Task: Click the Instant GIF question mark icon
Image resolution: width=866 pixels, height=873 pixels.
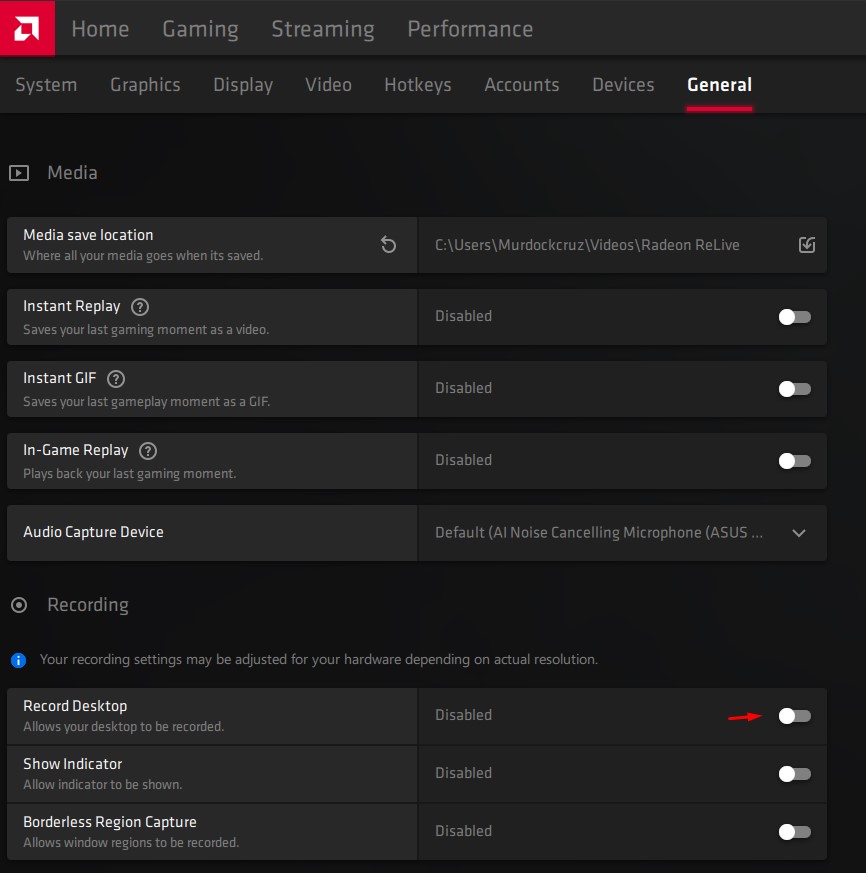Action: point(115,379)
